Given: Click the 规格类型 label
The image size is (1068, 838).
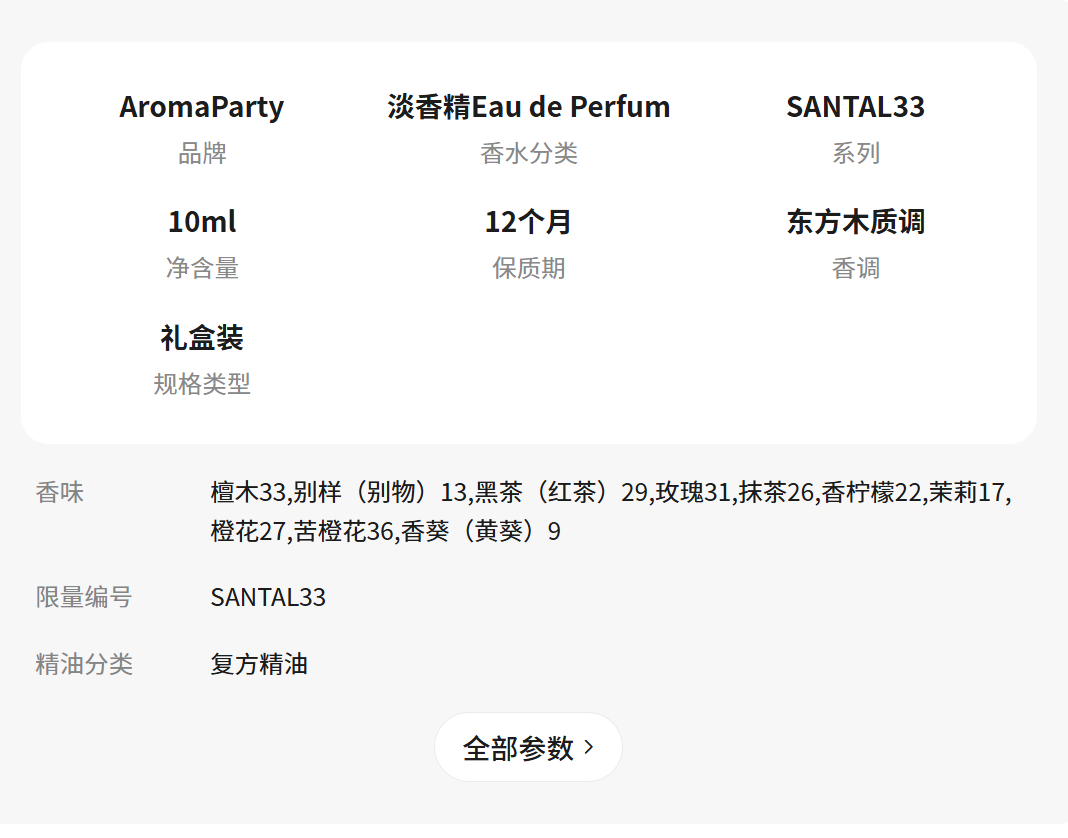Looking at the screenshot, I should coord(202,384).
